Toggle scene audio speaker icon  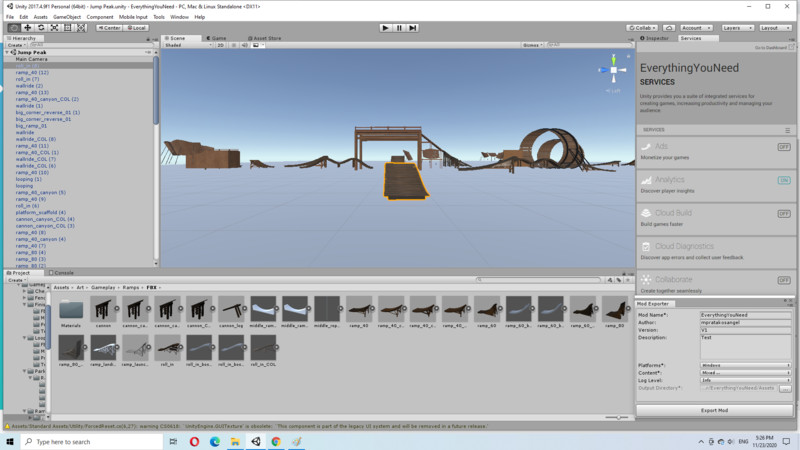point(244,45)
